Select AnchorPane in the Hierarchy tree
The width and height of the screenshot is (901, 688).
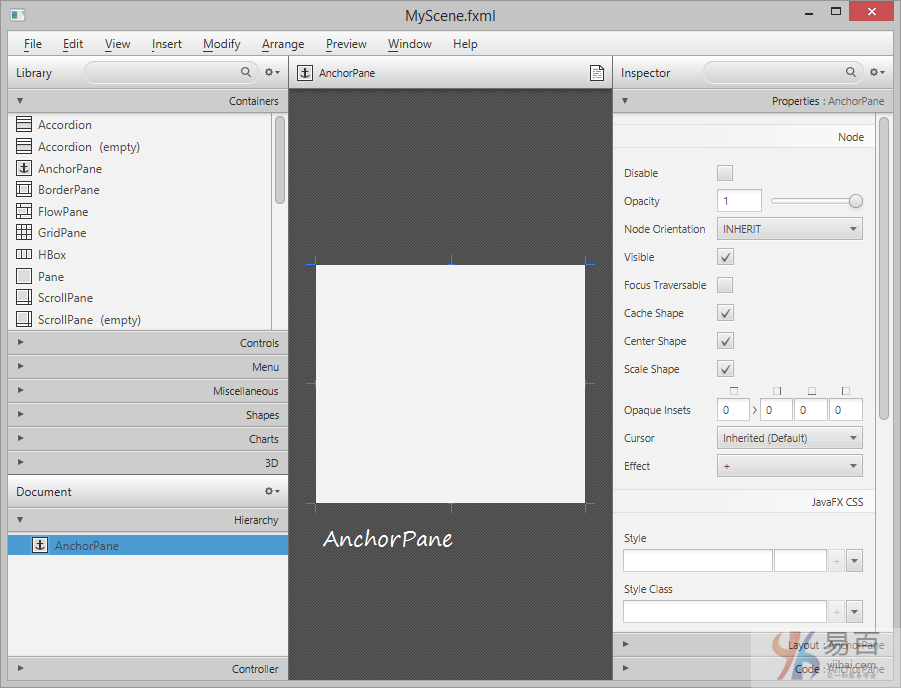(87, 546)
